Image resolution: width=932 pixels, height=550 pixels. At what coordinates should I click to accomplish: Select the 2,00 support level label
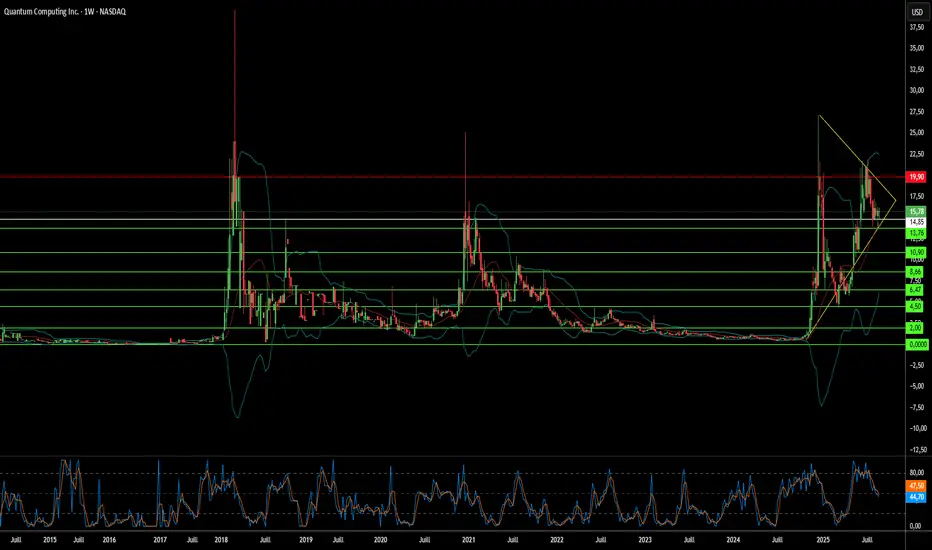coord(915,328)
